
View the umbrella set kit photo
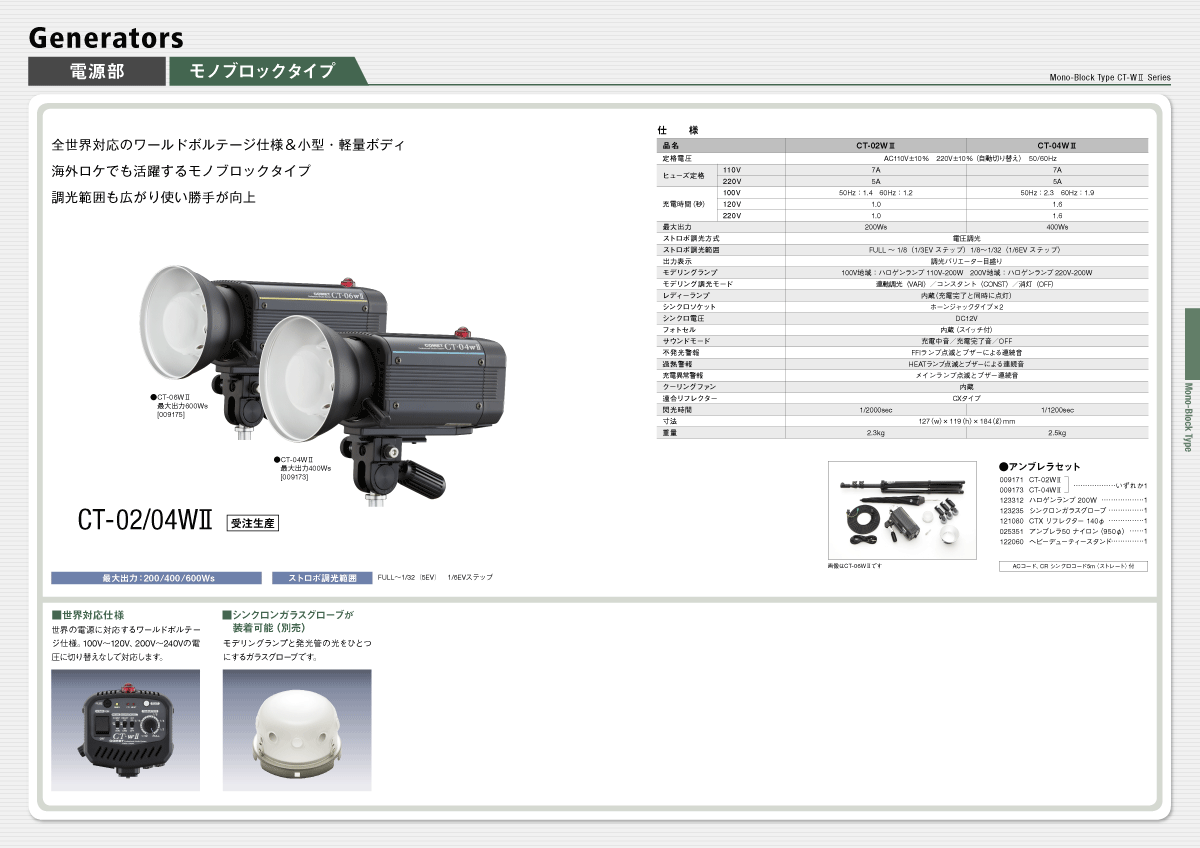[x=902, y=510]
